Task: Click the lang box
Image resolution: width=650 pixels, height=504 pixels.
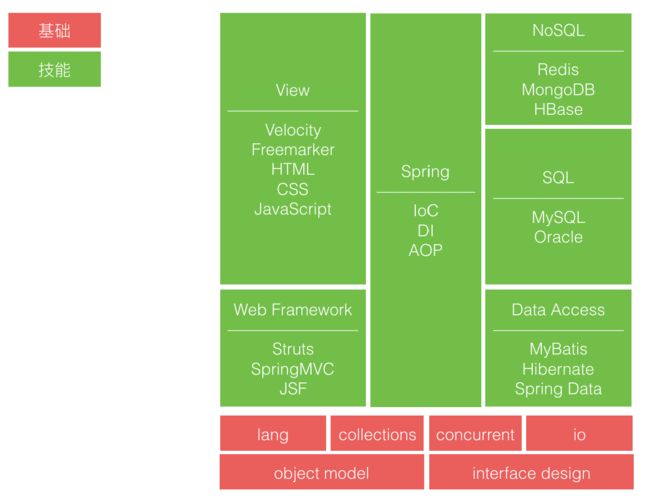Action: point(273,433)
